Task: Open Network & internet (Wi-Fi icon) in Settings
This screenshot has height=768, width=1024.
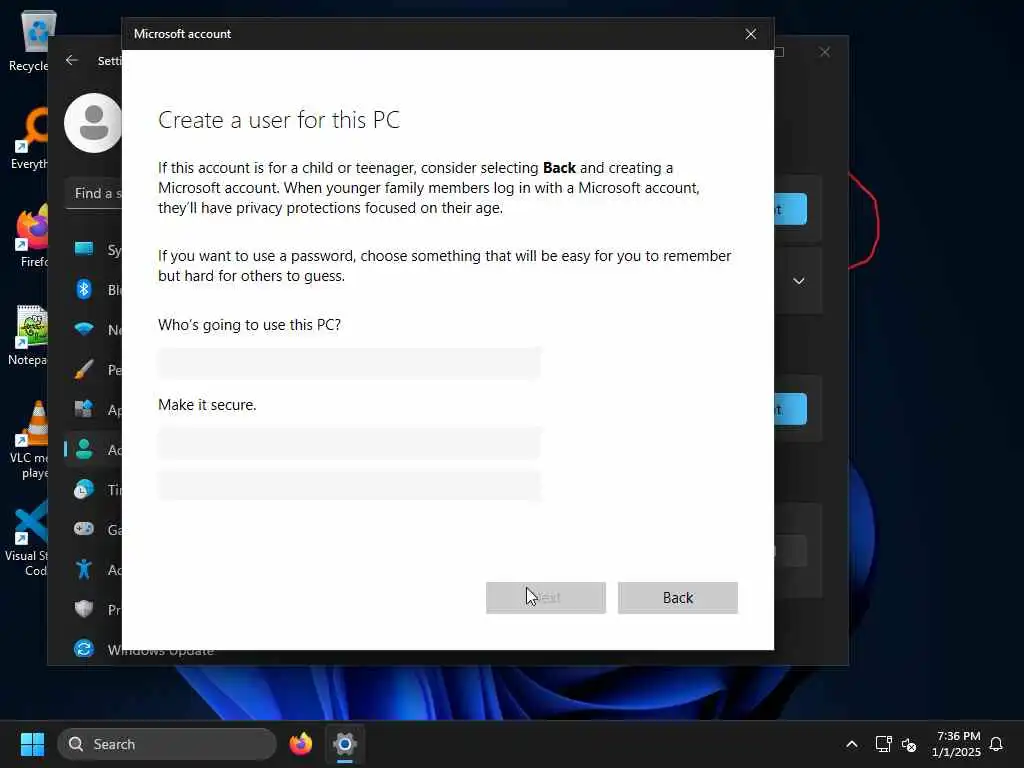Action: (x=93, y=329)
